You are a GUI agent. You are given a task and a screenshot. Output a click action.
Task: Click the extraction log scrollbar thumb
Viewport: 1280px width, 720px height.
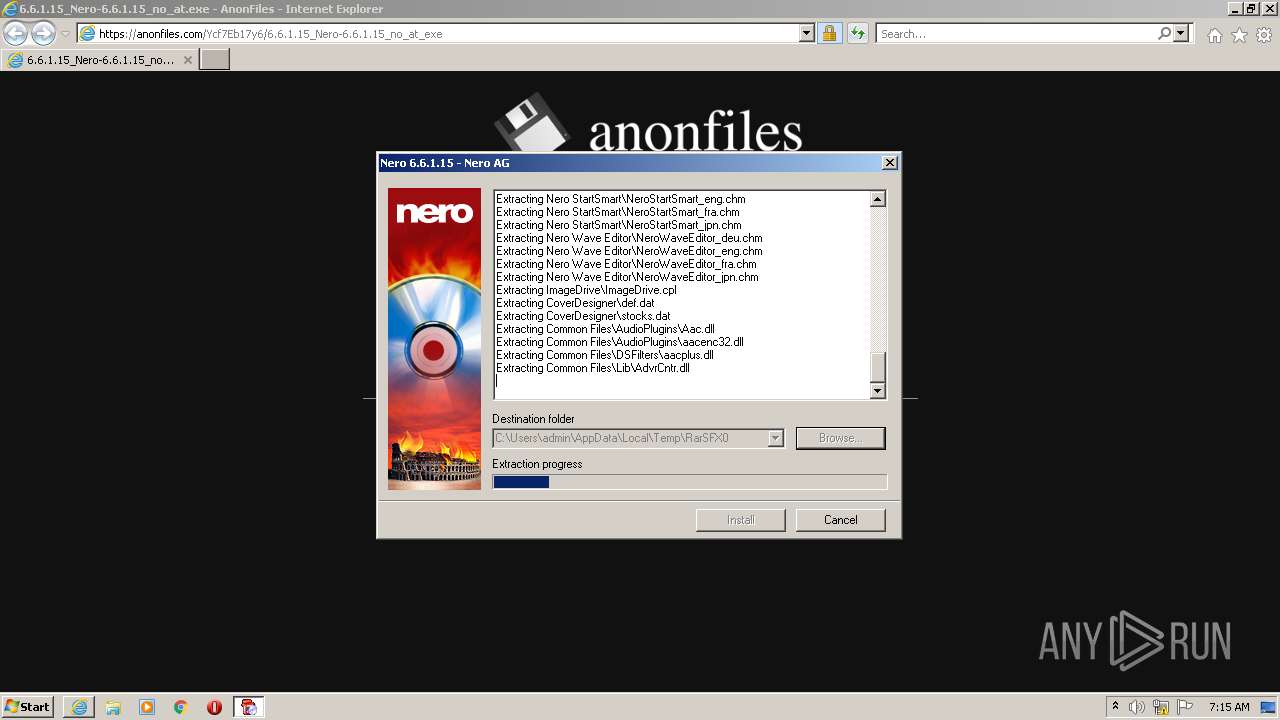click(x=878, y=367)
